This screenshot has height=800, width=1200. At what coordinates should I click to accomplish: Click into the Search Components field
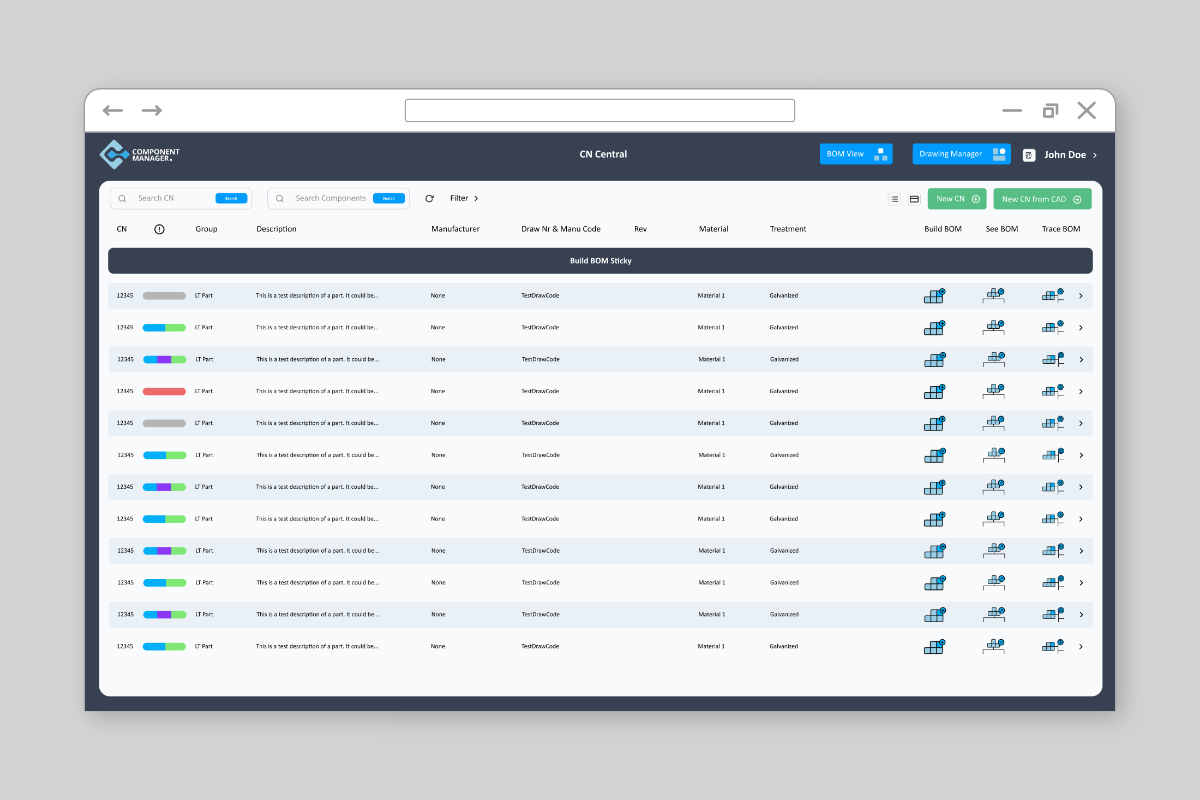[x=330, y=199]
